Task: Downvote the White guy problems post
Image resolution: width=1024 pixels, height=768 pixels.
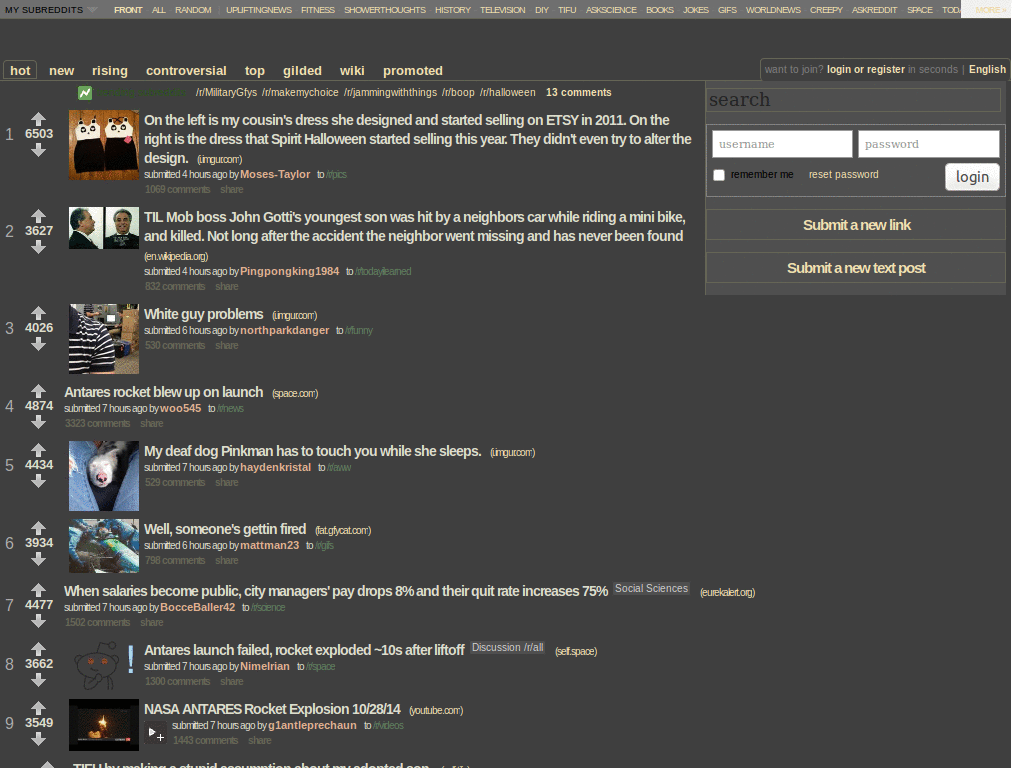Action: point(39,344)
